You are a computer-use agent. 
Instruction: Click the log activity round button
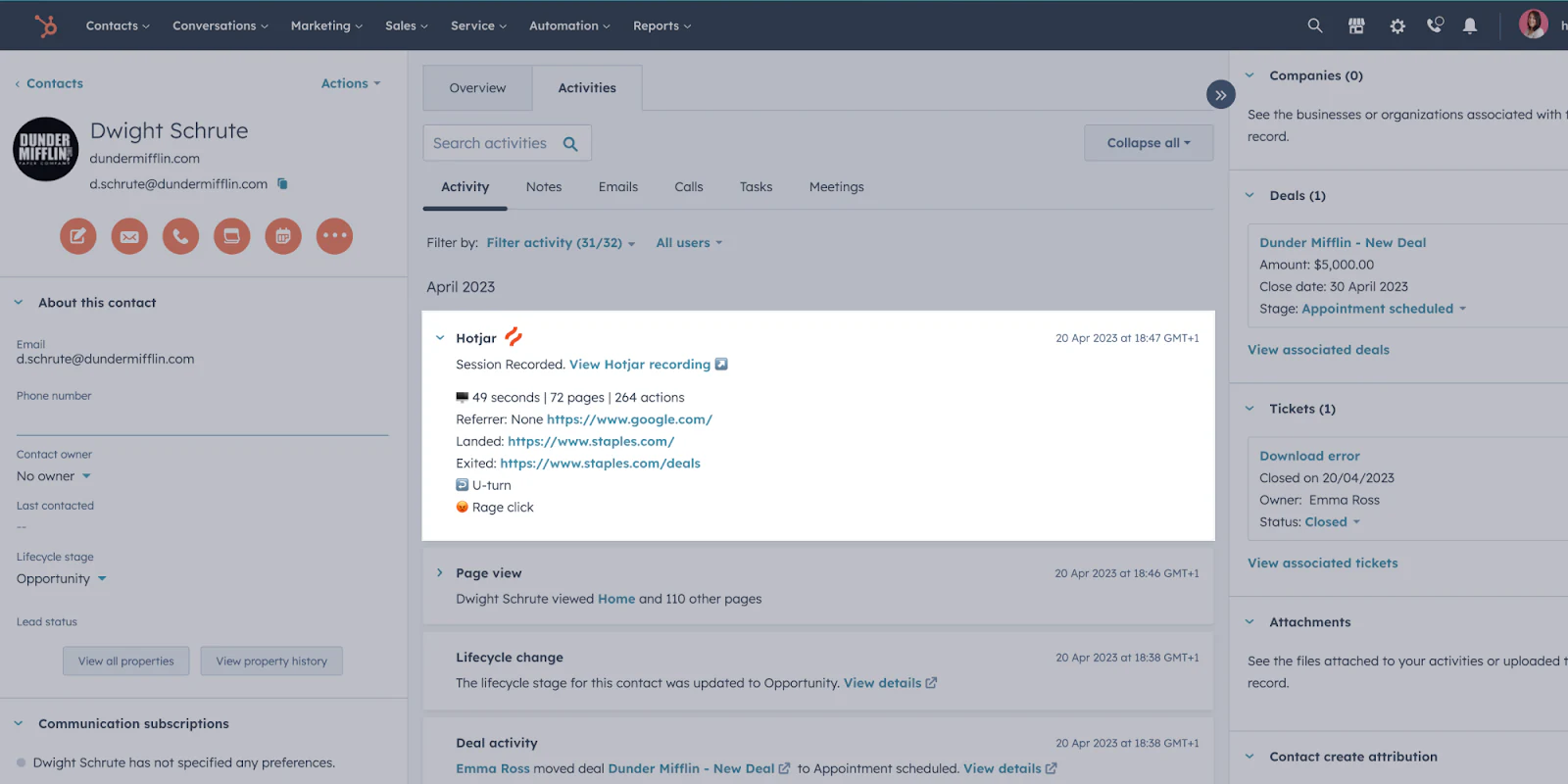click(232, 236)
